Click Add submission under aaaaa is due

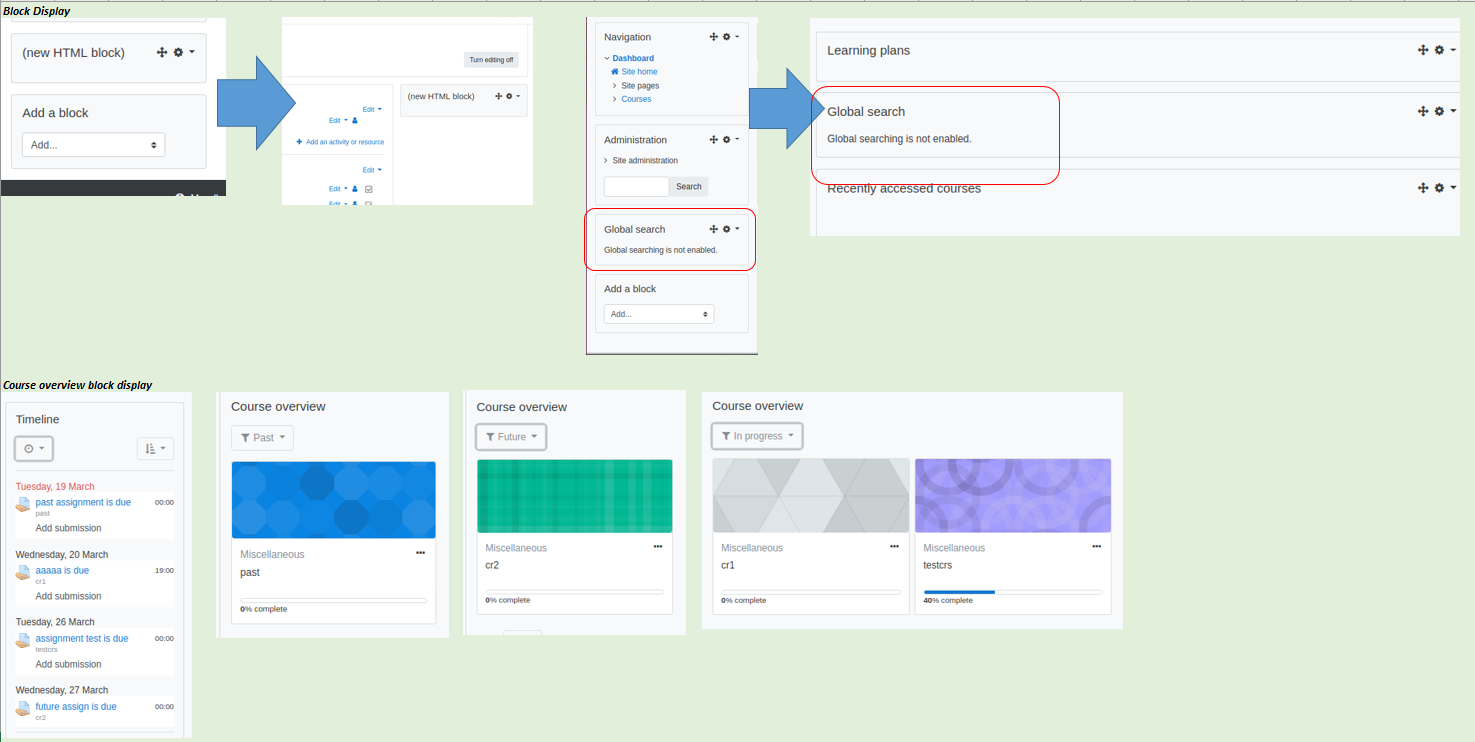[x=68, y=596]
